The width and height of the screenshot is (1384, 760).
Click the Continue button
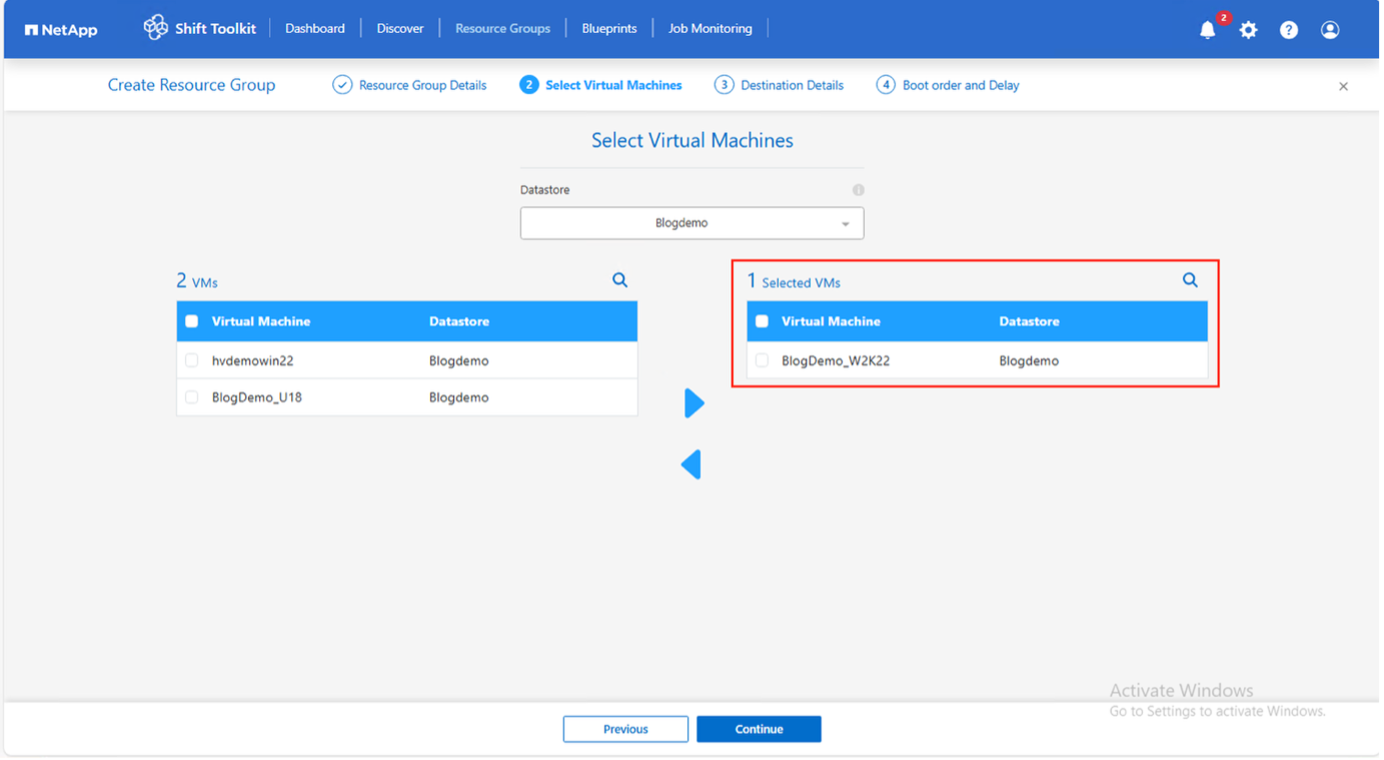click(759, 729)
